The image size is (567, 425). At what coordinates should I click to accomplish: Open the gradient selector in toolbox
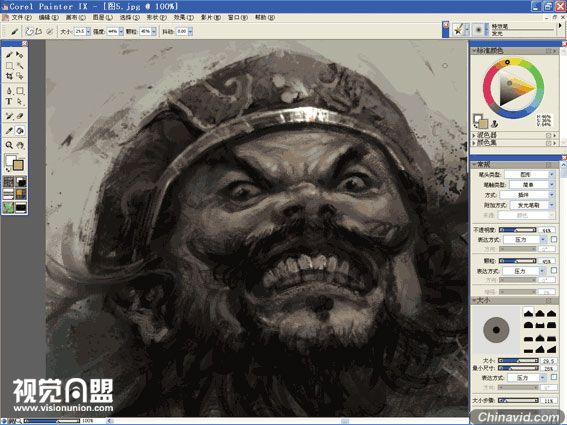pos(21,182)
